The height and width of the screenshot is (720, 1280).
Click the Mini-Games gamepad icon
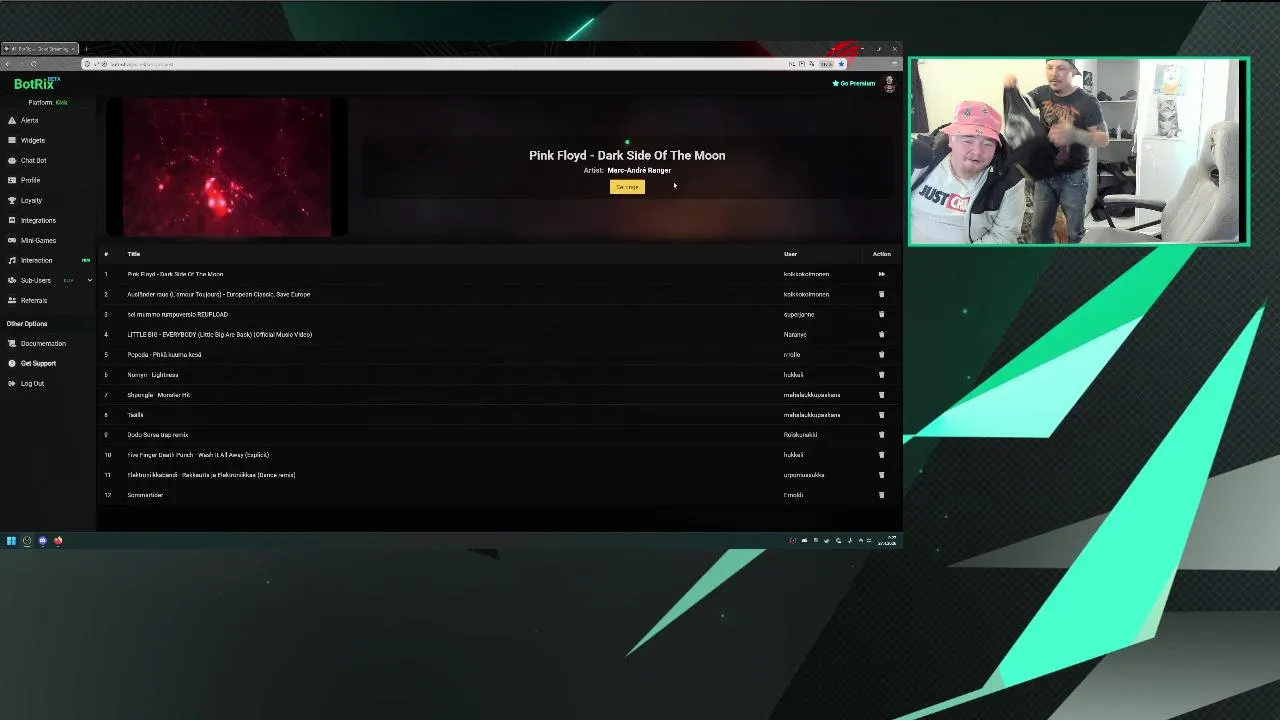click(12, 240)
